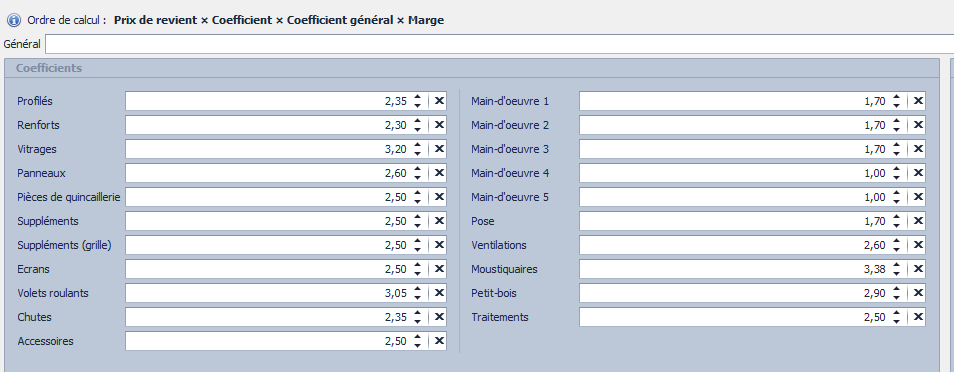Clear the Panneaux coefficient with its X

pos(439,173)
